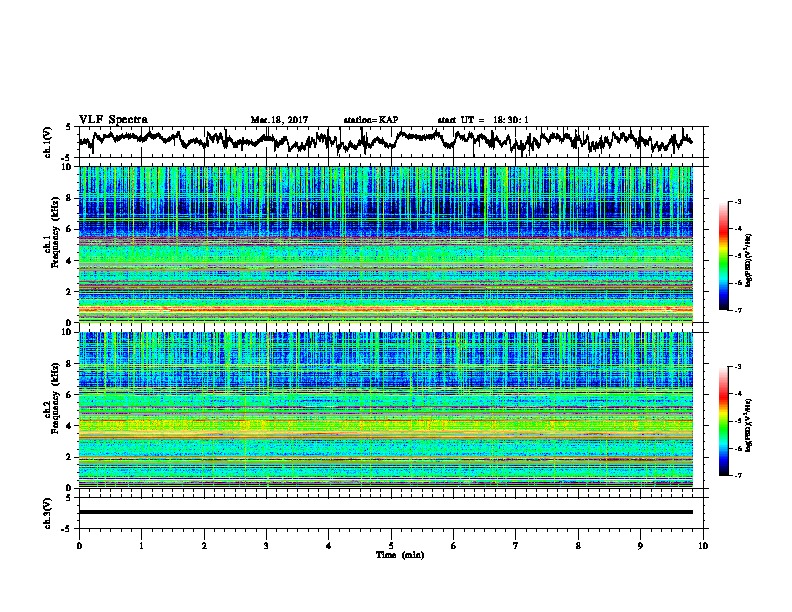Screen dimensions: 792x612
Task: Click inside the ch.2 spectrogram panel
Action: pyautogui.click(x=385, y=410)
